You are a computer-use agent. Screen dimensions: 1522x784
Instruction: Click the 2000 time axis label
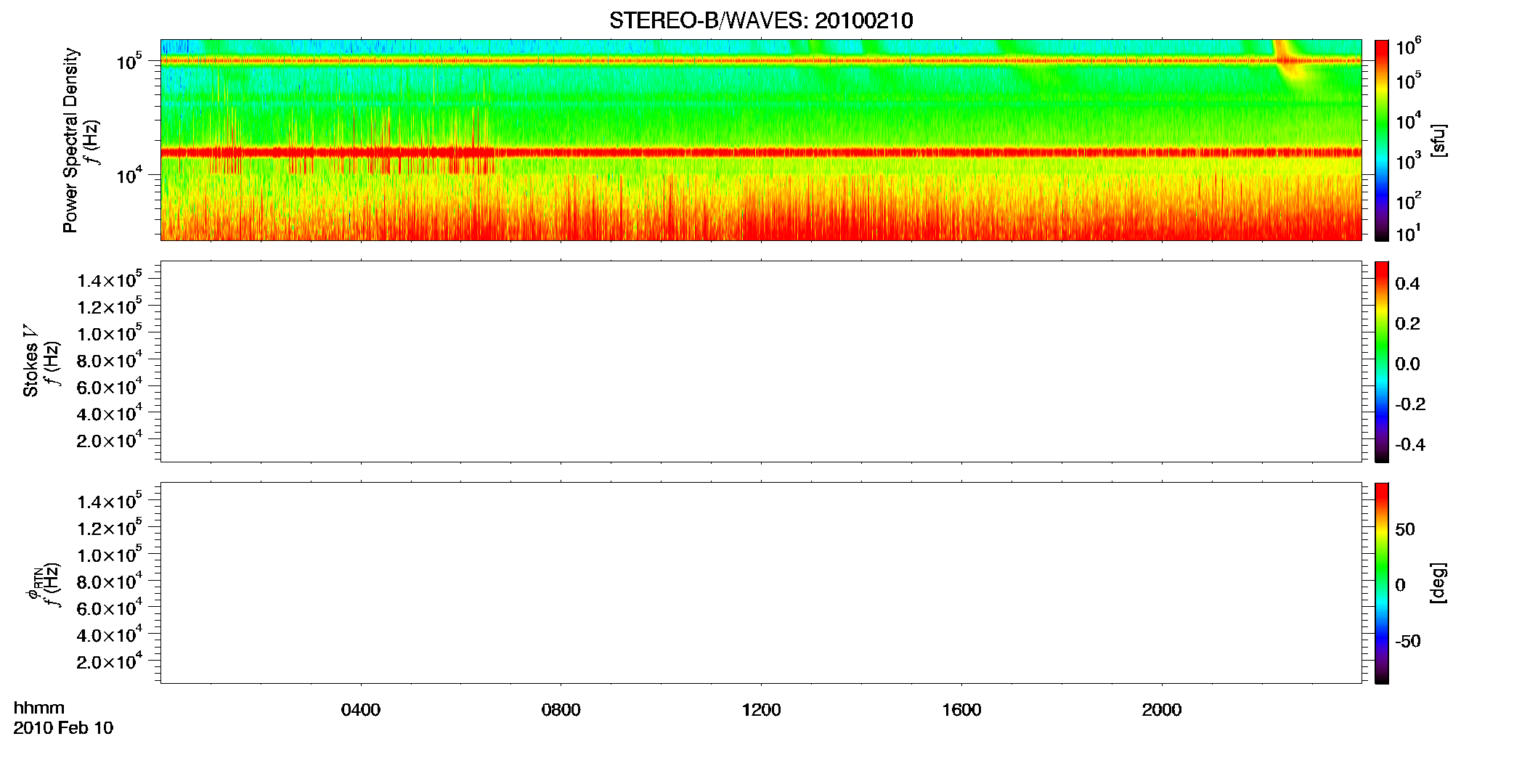click(1162, 710)
